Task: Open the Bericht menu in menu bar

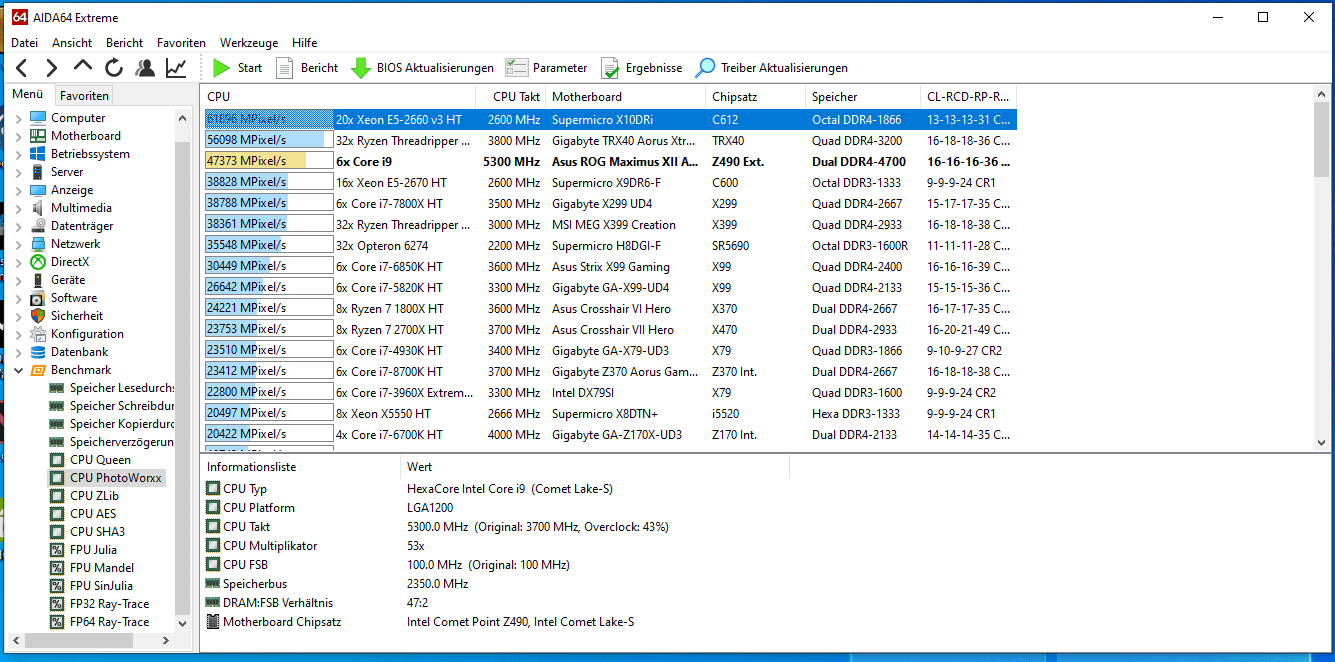Action: click(x=125, y=43)
